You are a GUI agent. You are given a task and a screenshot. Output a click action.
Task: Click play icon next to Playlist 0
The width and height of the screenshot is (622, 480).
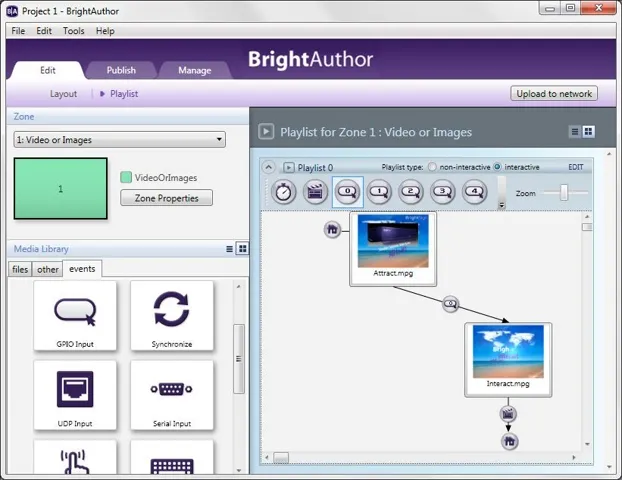click(x=288, y=167)
